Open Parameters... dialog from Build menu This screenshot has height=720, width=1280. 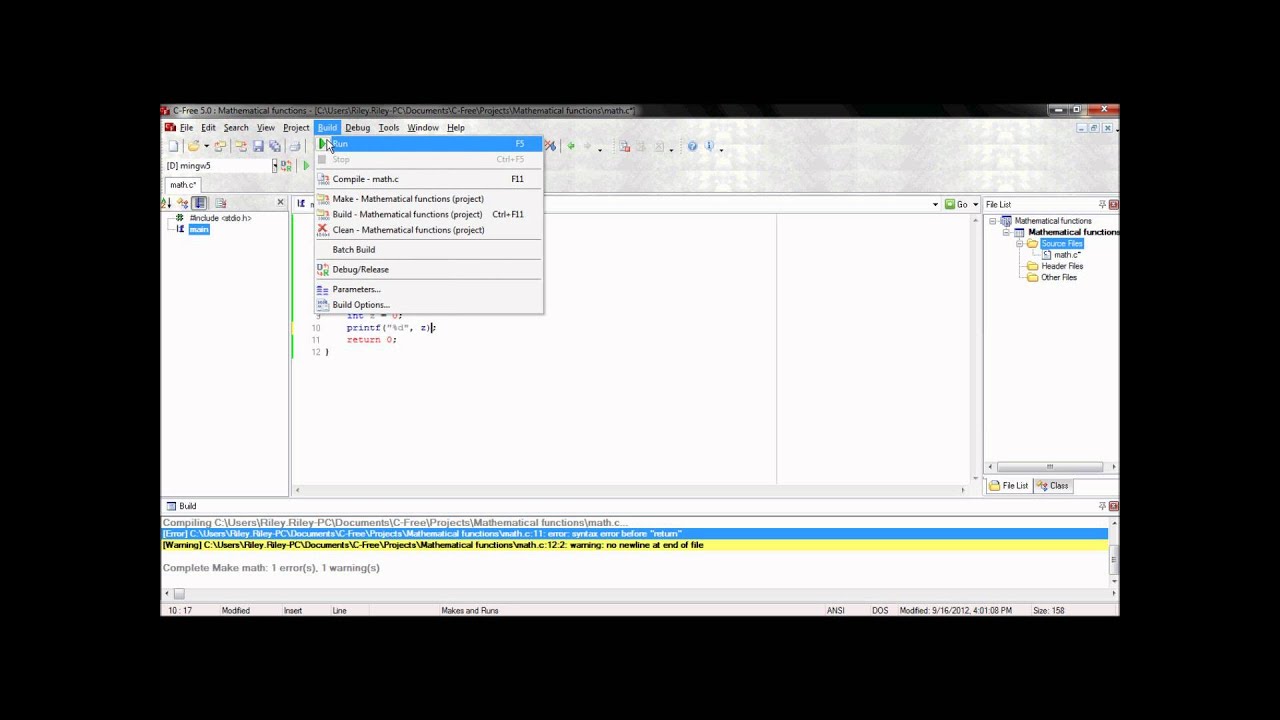pos(429,289)
